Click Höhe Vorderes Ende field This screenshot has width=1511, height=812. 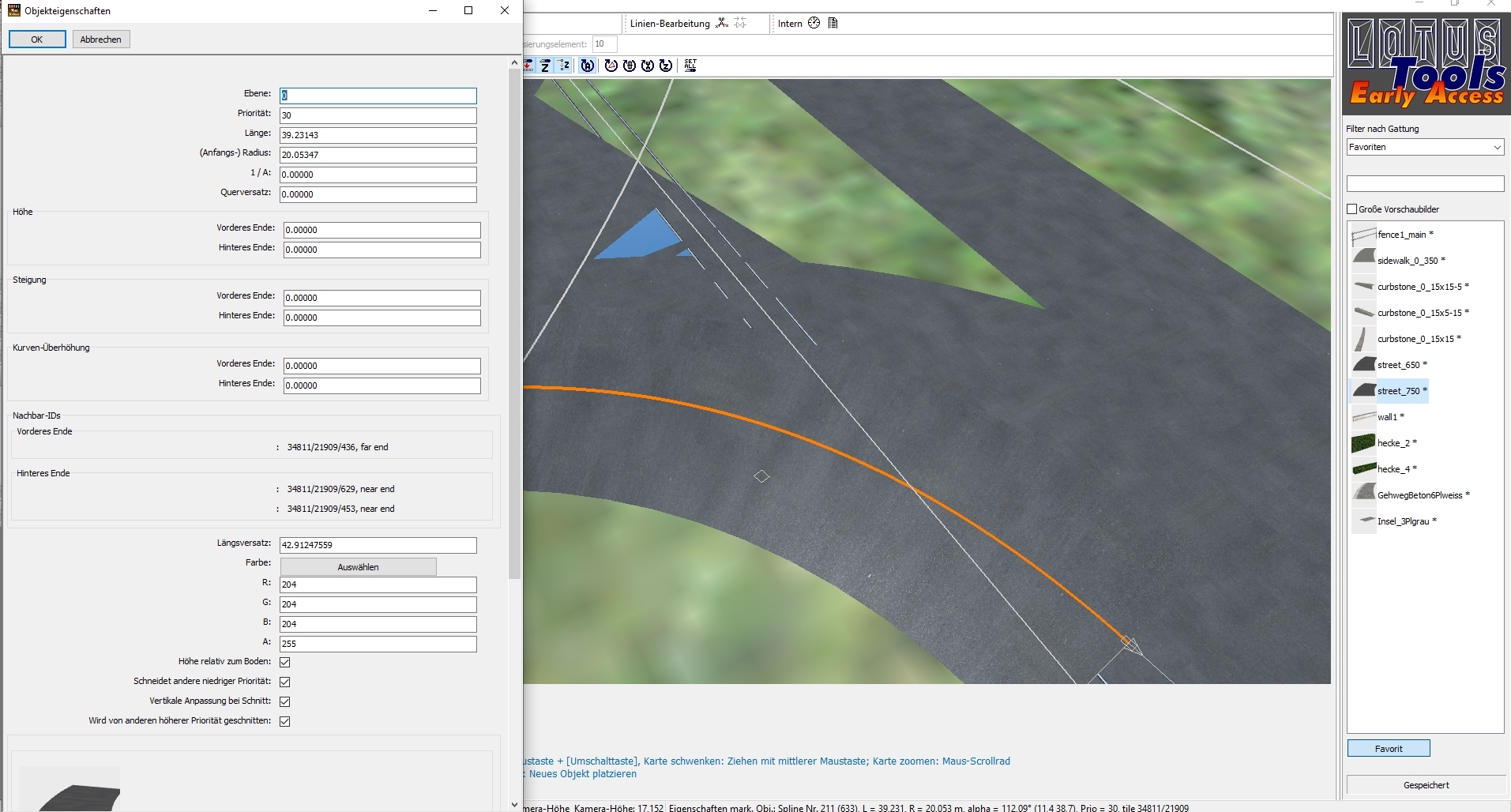382,230
